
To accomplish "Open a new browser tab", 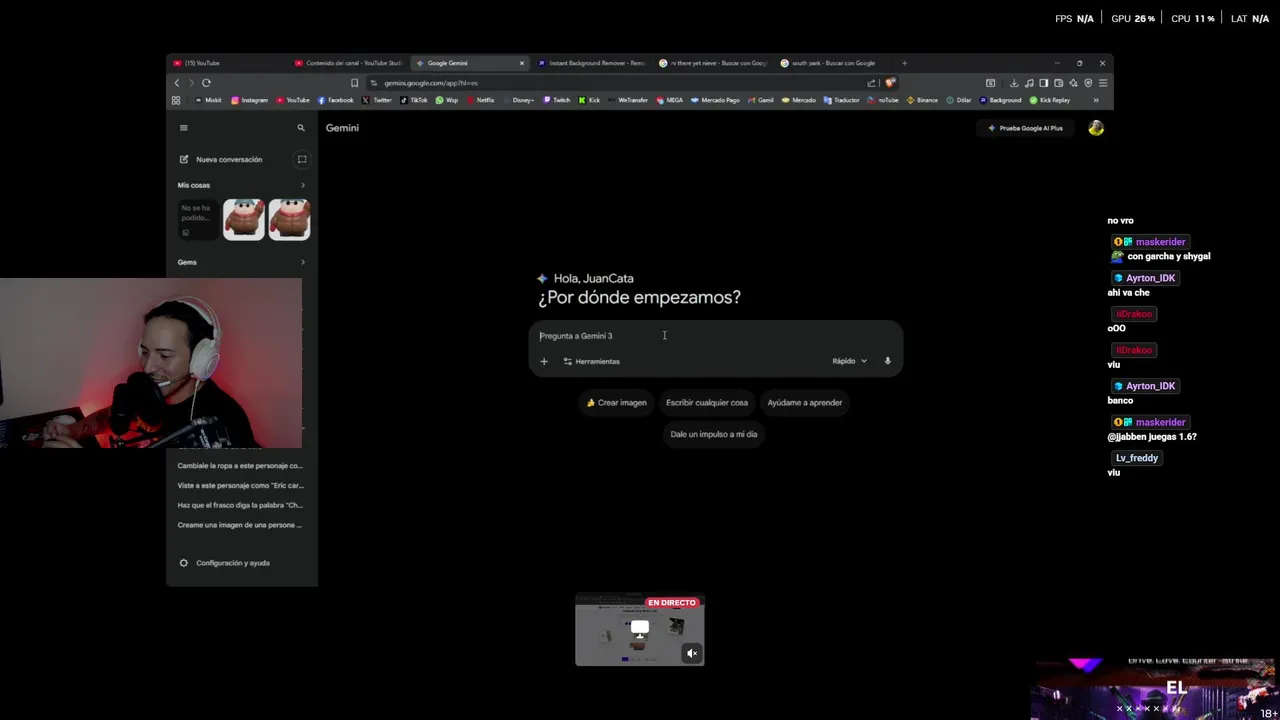I will point(904,63).
